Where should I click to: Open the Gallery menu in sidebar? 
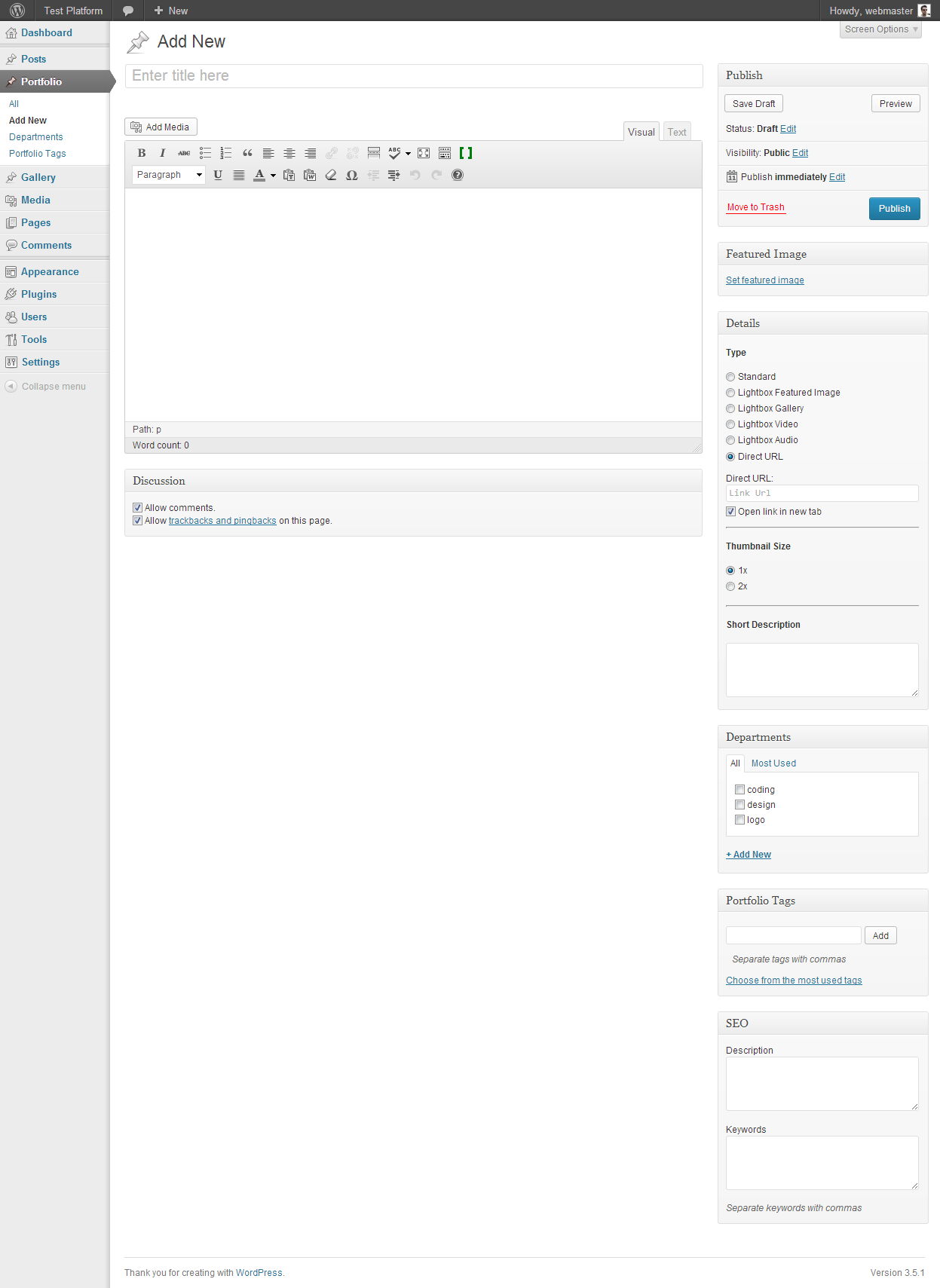tap(38, 177)
